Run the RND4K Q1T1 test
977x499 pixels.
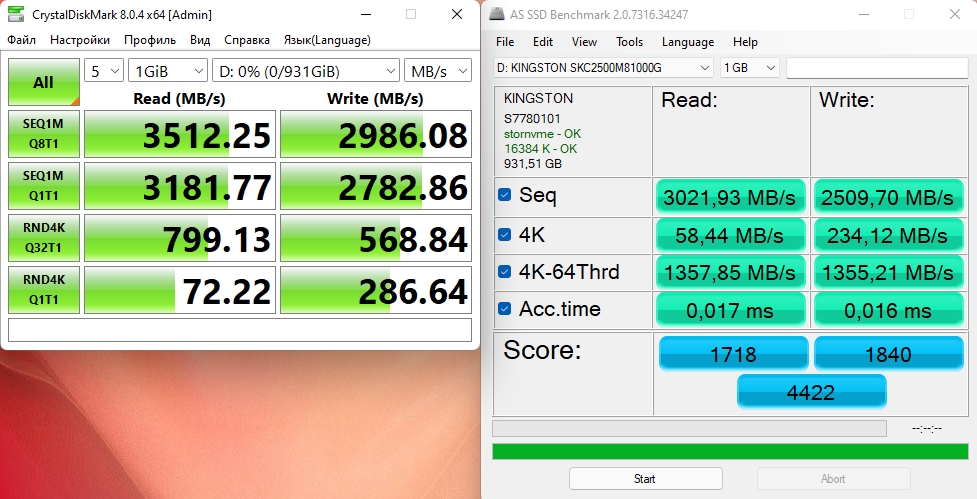pos(44,290)
